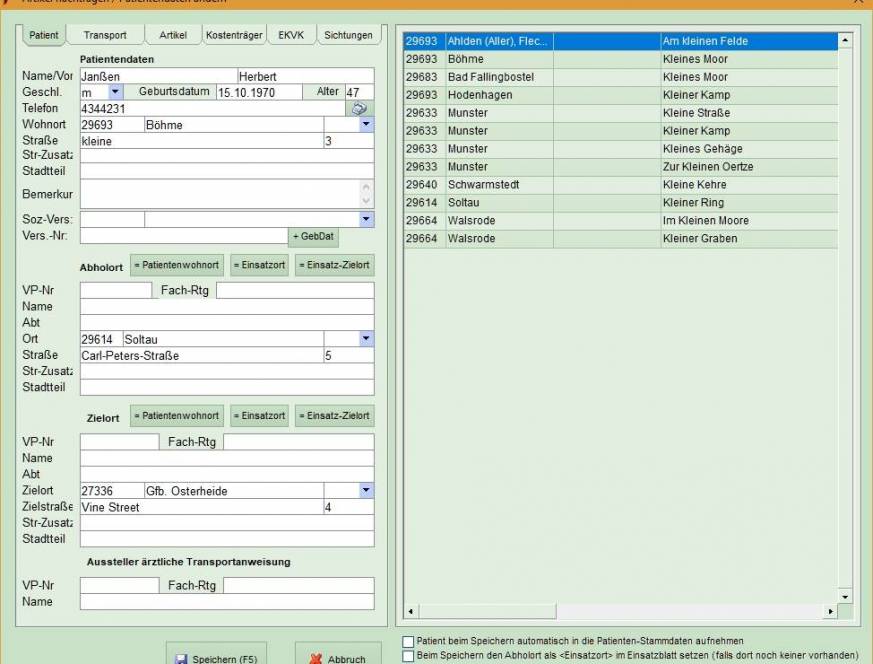Open the Soz-Vers insurance dropdown

366,219
